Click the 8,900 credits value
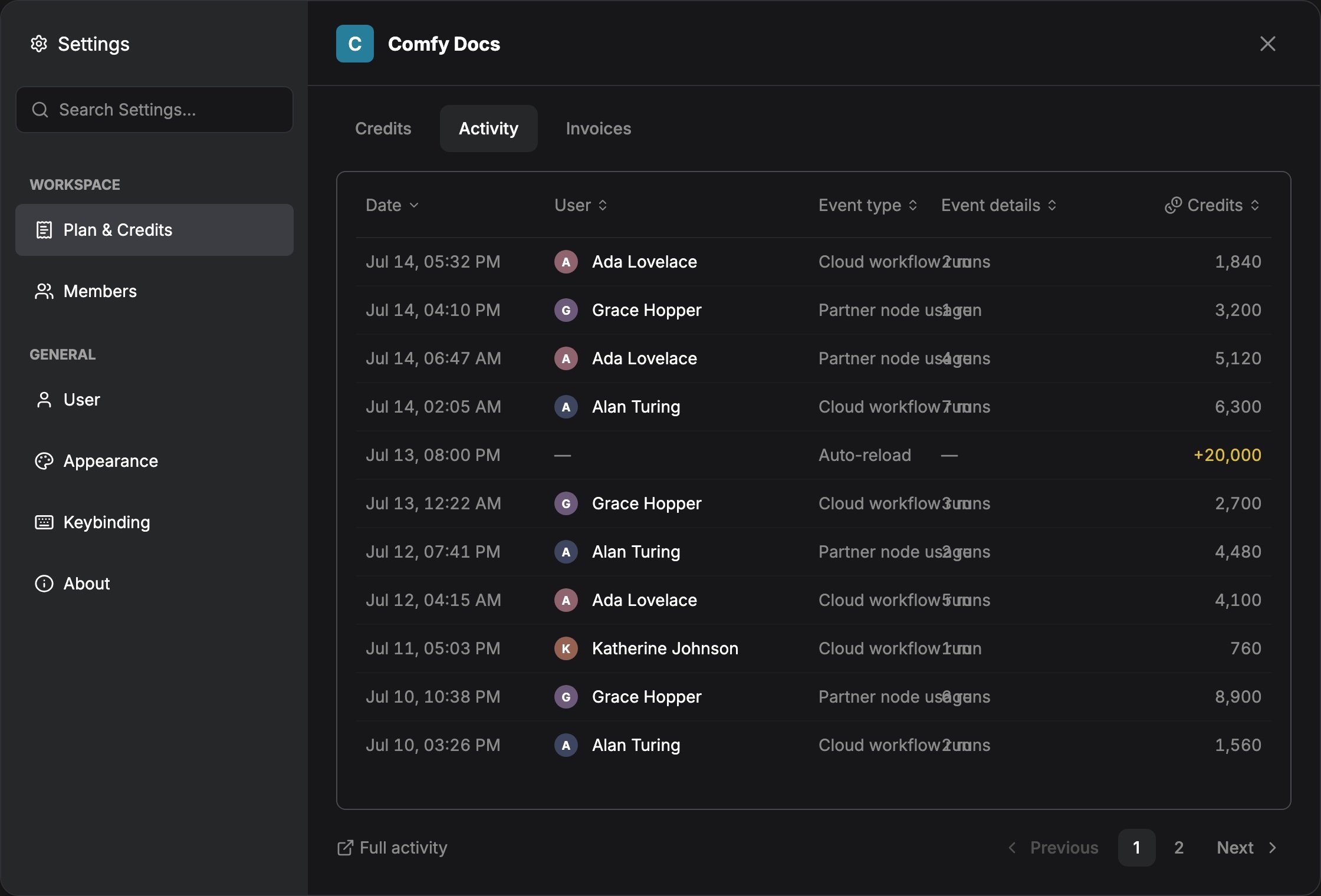 tap(1238, 697)
